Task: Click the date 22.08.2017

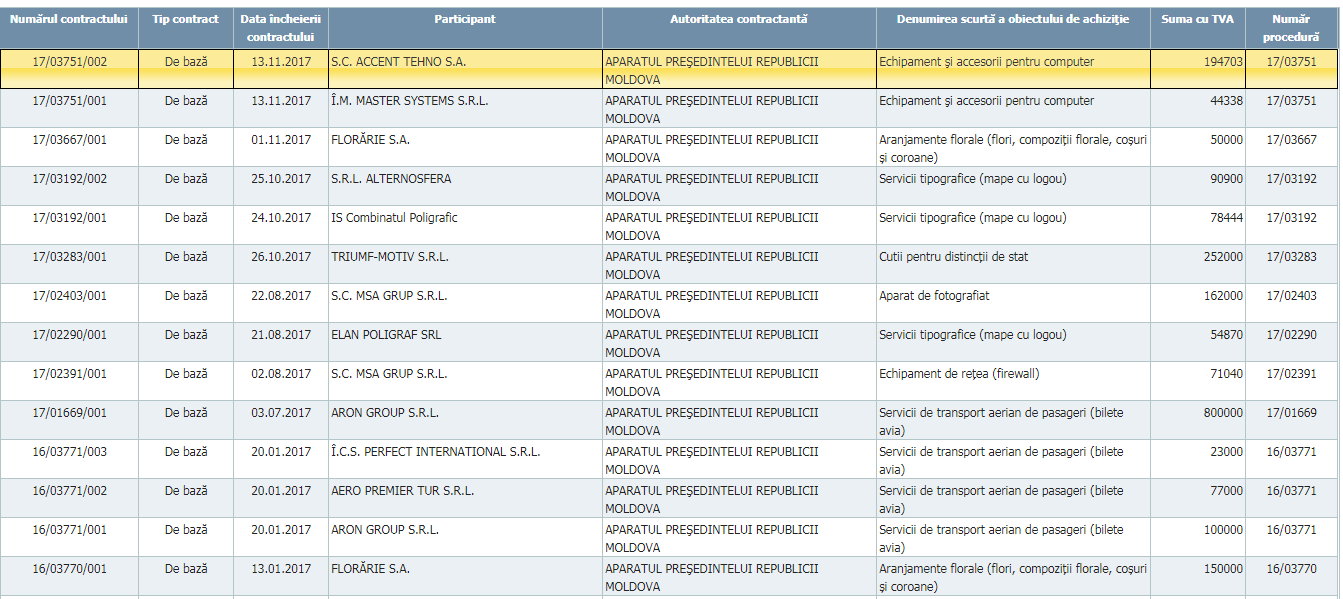Action: (x=281, y=296)
